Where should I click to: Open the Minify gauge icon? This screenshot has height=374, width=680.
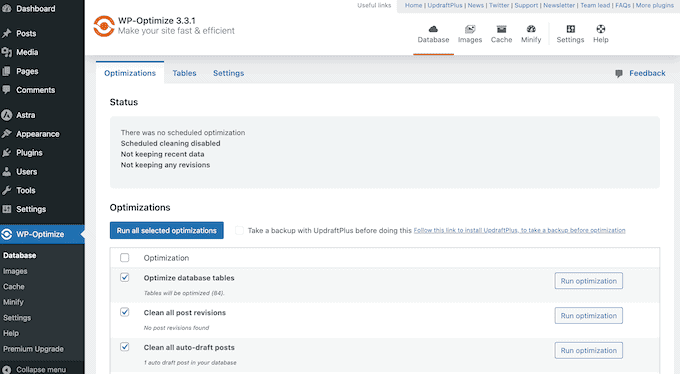(531, 29)
